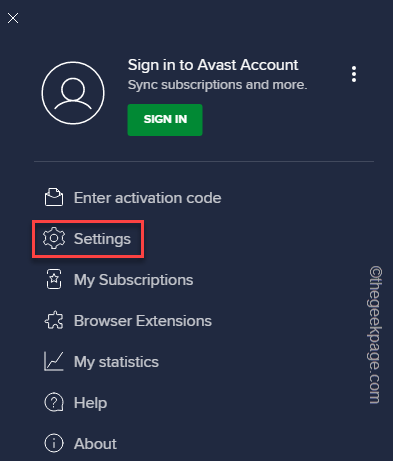
Task: Open the Settings menu entry
Action: [102, 239]
